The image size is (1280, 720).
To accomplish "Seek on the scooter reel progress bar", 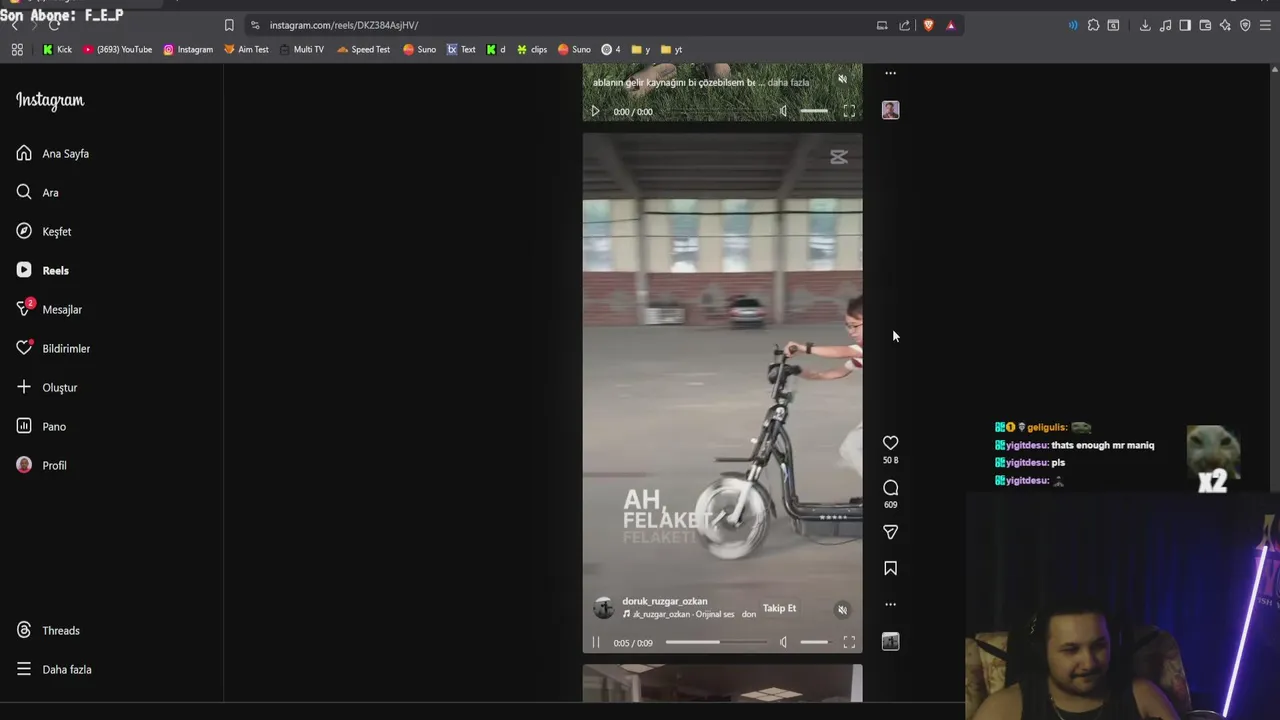I will point(715,642).
